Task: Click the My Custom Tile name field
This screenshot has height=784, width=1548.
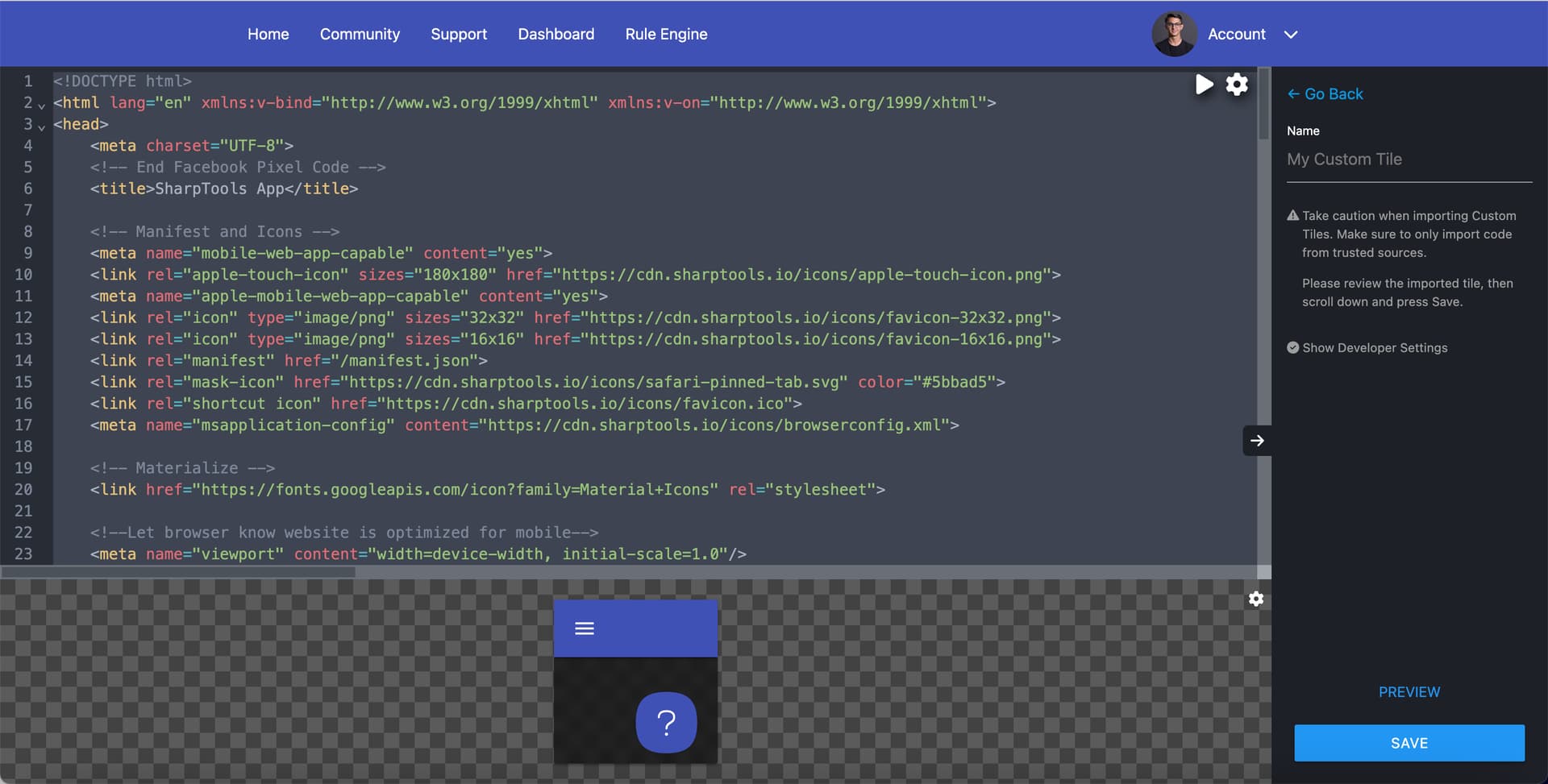Action: (x=1408, y=160)
